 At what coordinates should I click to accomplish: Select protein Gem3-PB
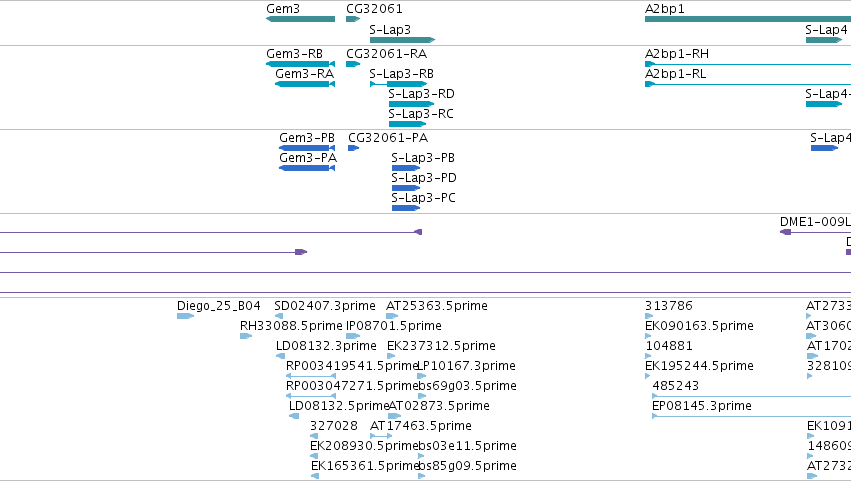click(307, 138)
